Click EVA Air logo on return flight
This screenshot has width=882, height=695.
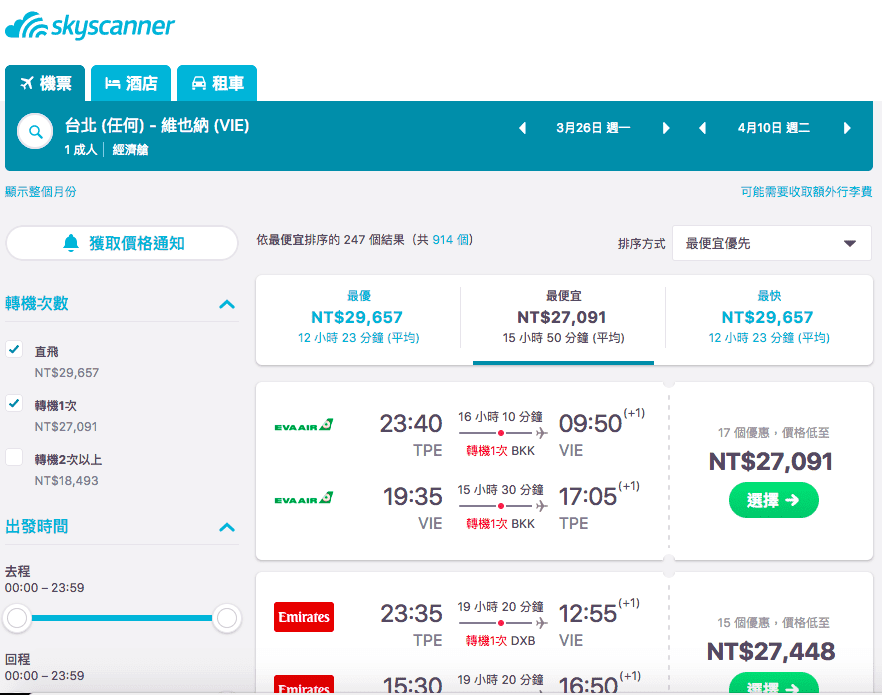(x=304, y=498)
